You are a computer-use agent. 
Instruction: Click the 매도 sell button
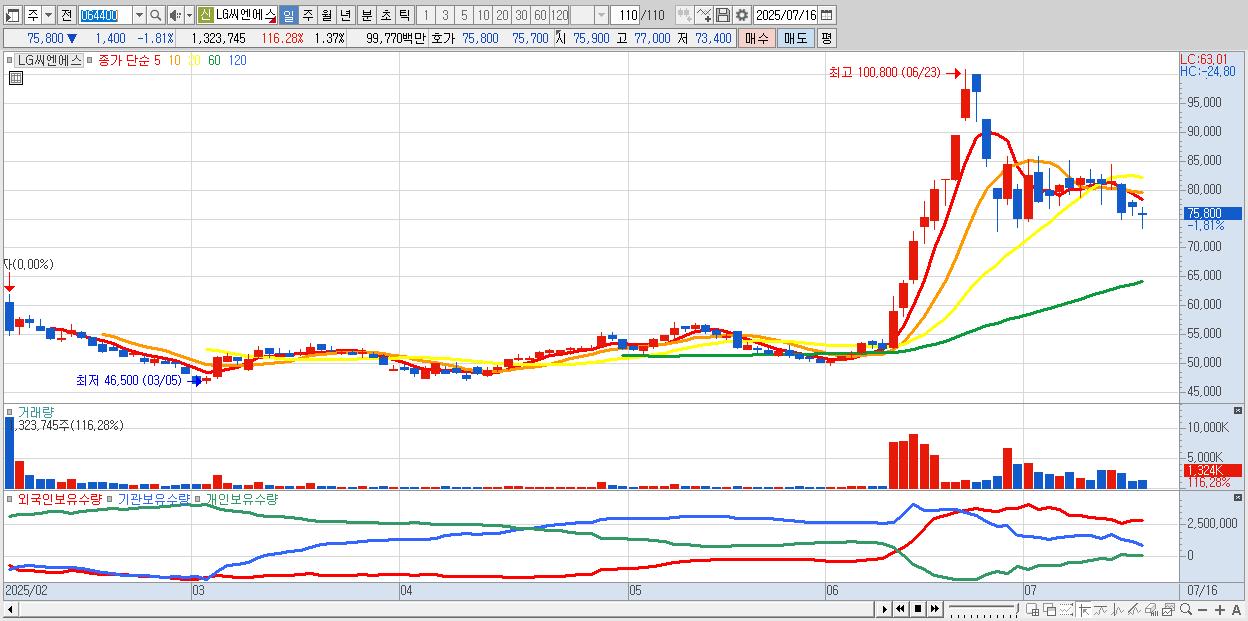point(795,38)
